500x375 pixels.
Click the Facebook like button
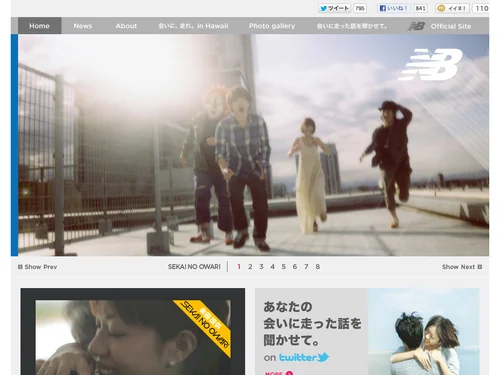394,8
